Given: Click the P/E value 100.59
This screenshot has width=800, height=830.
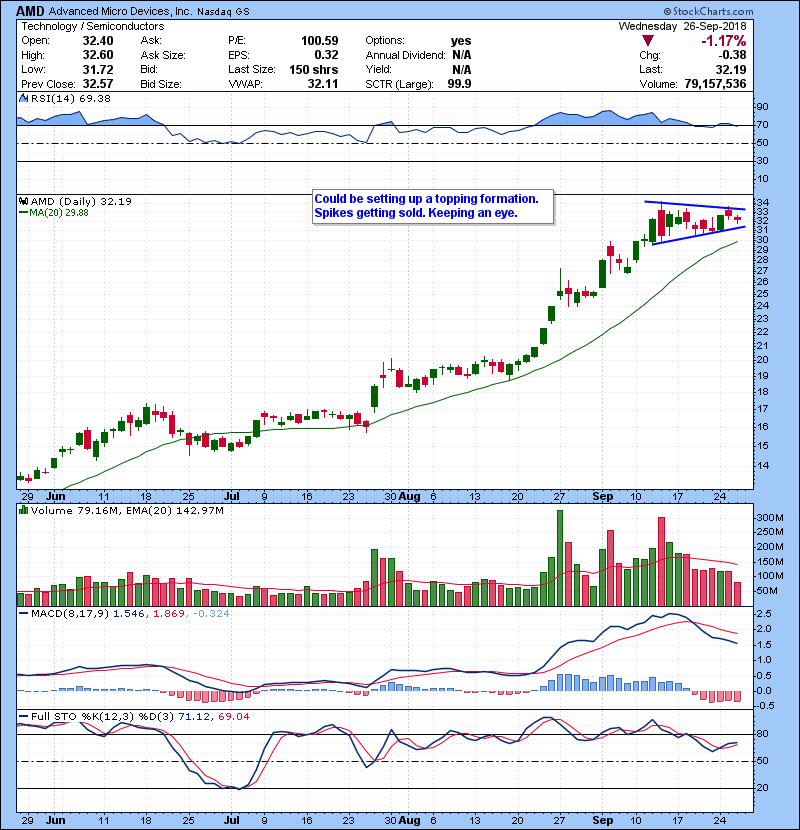Looking at the screenshot, I should tap(319, 41).
